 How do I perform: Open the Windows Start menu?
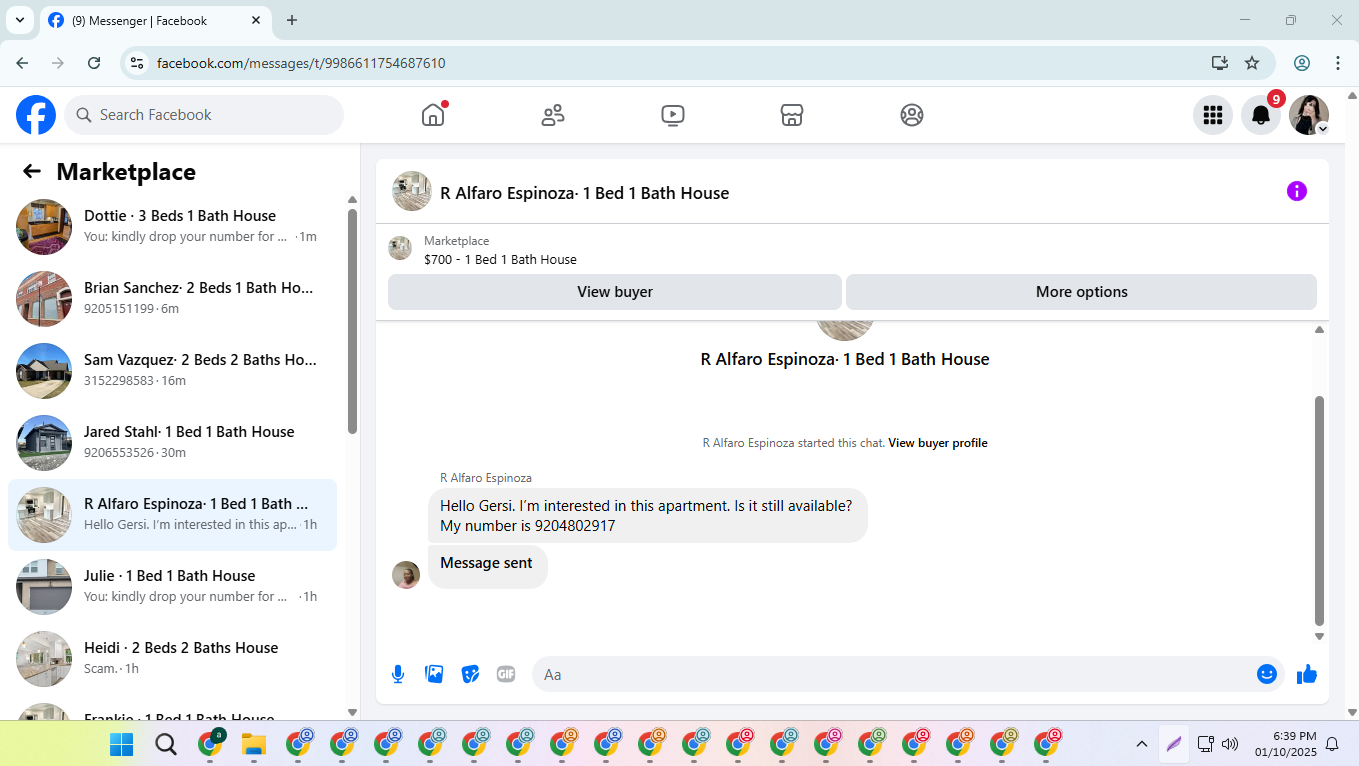coord(121,744)
